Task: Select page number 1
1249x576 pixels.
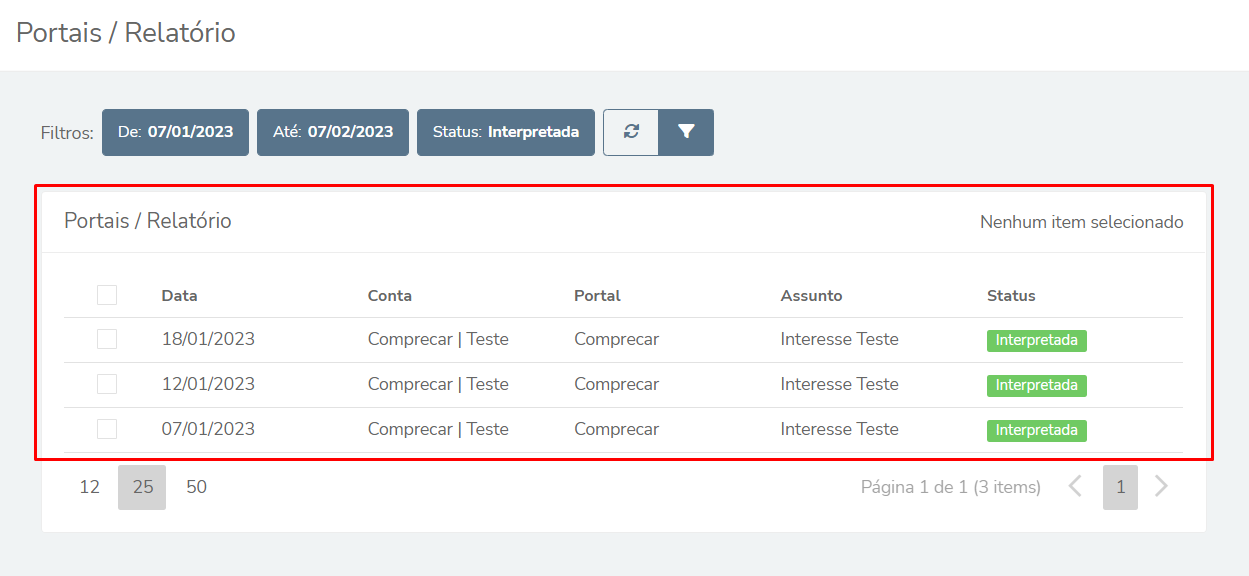Action: coord(1120,487)
